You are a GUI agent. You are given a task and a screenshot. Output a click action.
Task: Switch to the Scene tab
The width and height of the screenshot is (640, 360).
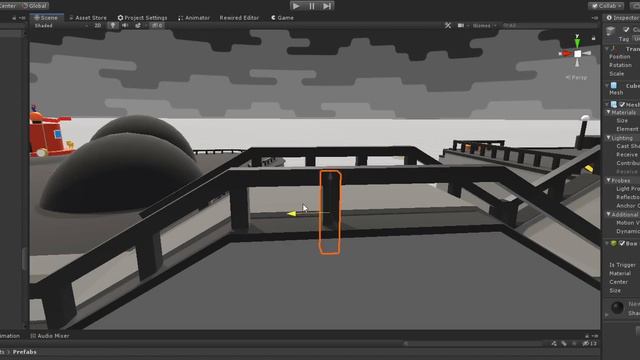46,18
